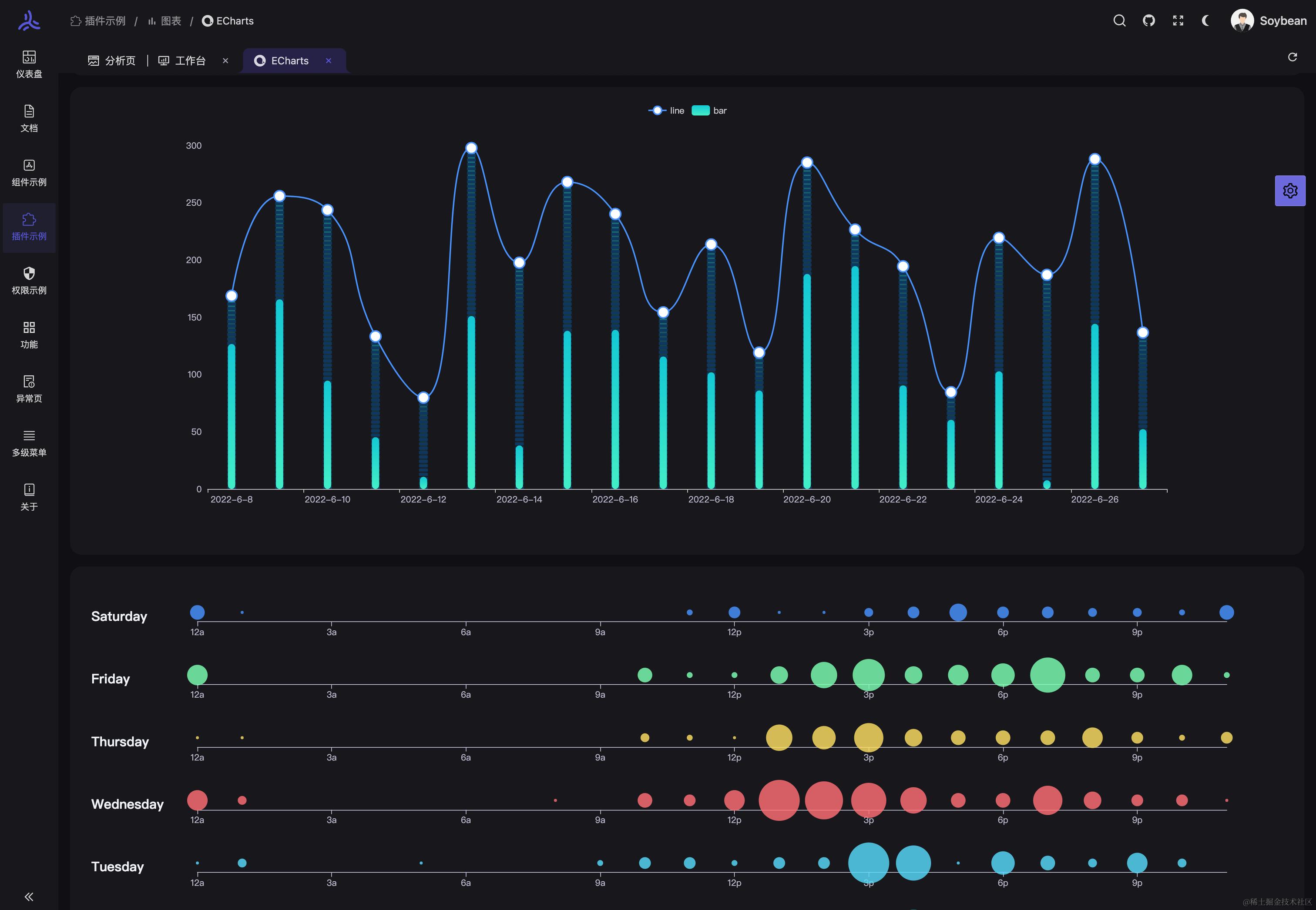
Task: Open 关于 about sidebar item
Action: pyautogui.click(x=29, y=497)
